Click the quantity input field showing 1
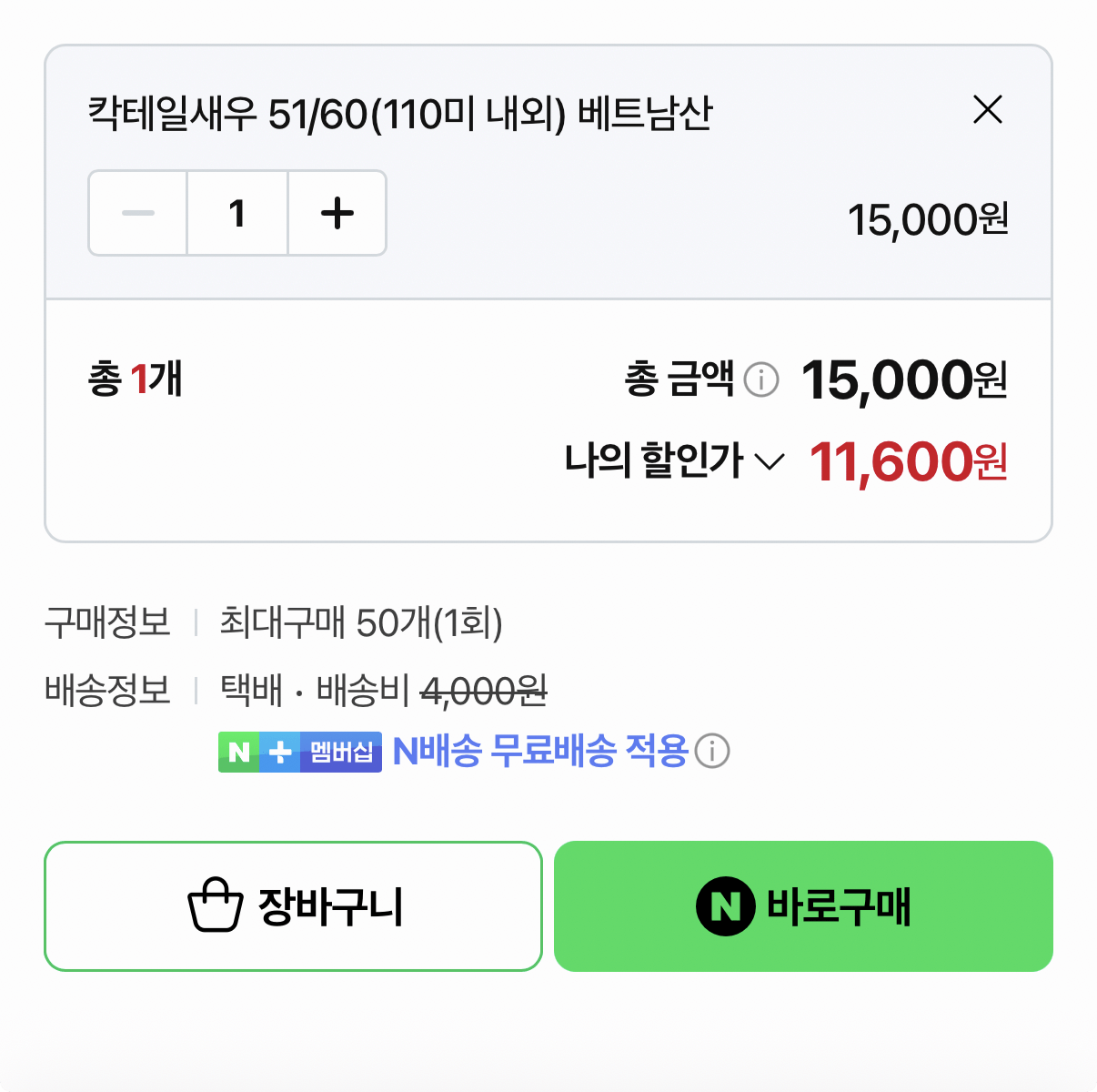Screen dimensions: 1097x1092 click(x=237, y=212)
